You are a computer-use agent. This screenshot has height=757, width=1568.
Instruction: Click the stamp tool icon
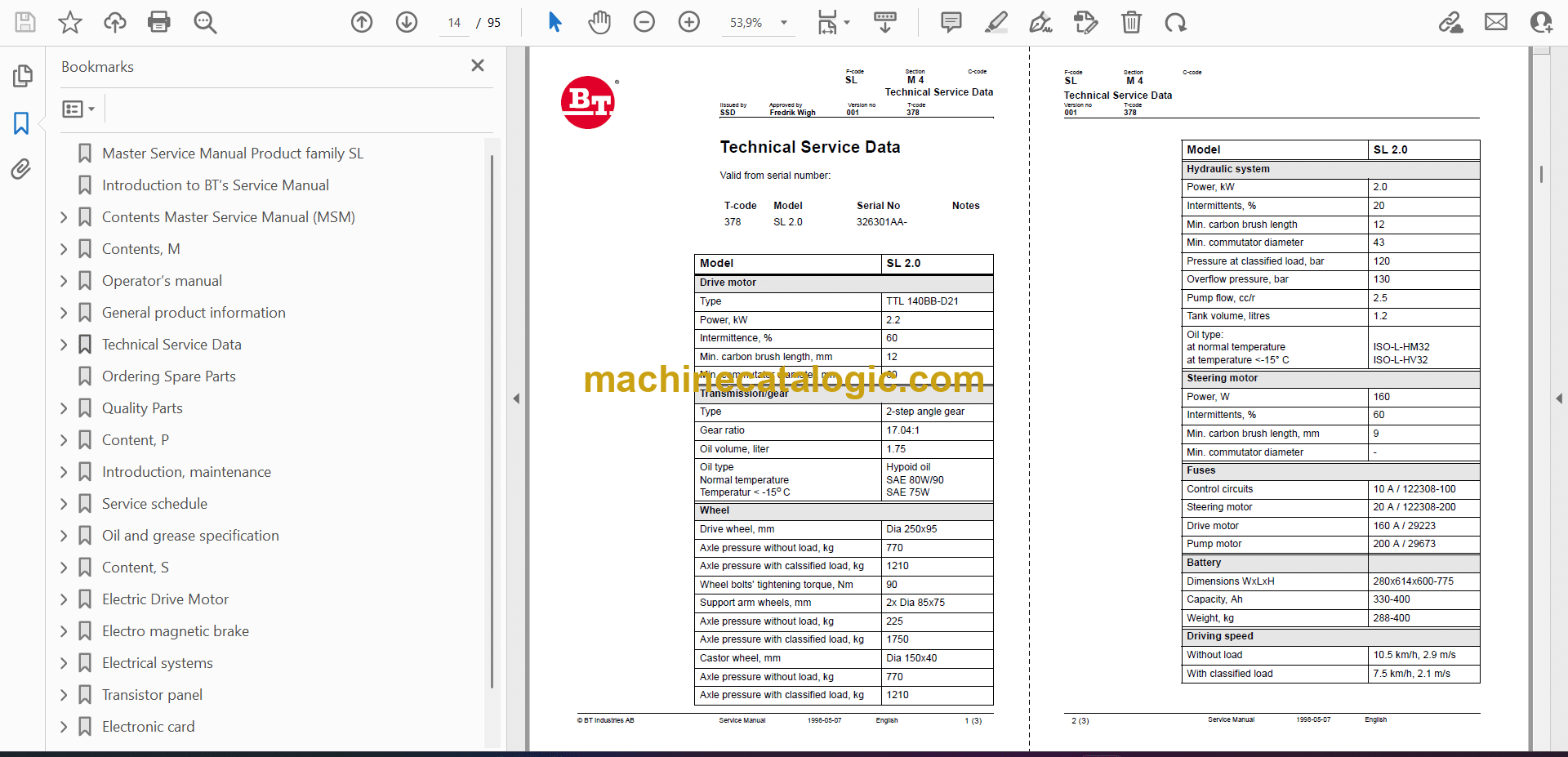[x=1086, y=22]
